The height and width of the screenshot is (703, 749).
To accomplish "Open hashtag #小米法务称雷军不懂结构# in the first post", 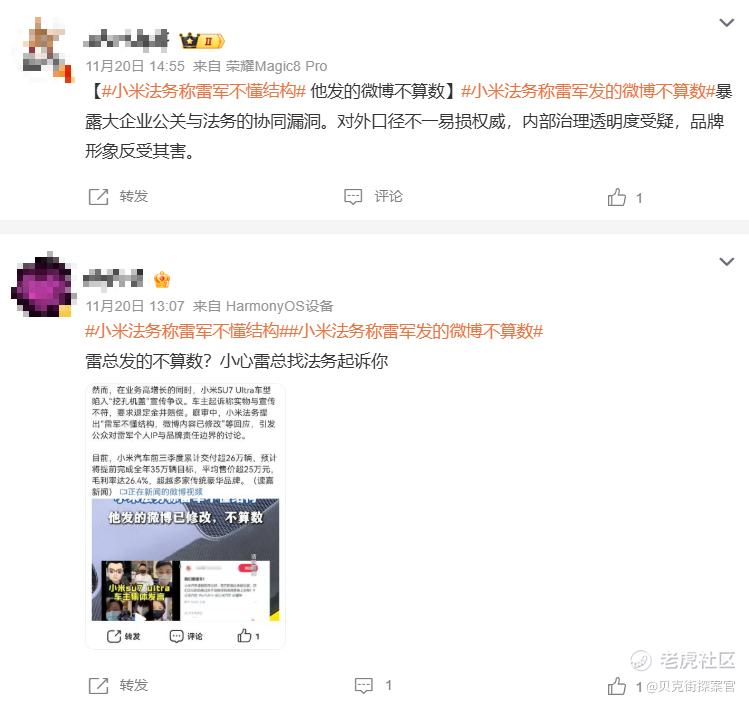I will coord(203,91).
